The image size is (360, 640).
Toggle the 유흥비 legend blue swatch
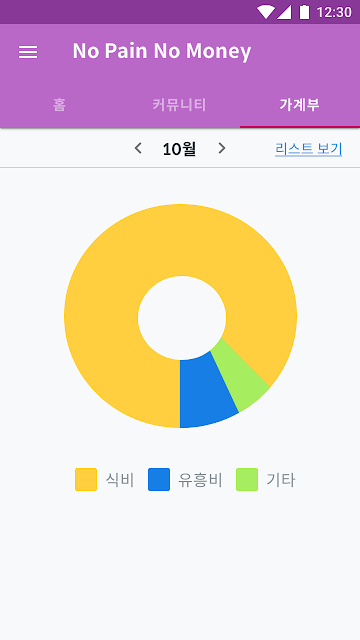(159, 479)
